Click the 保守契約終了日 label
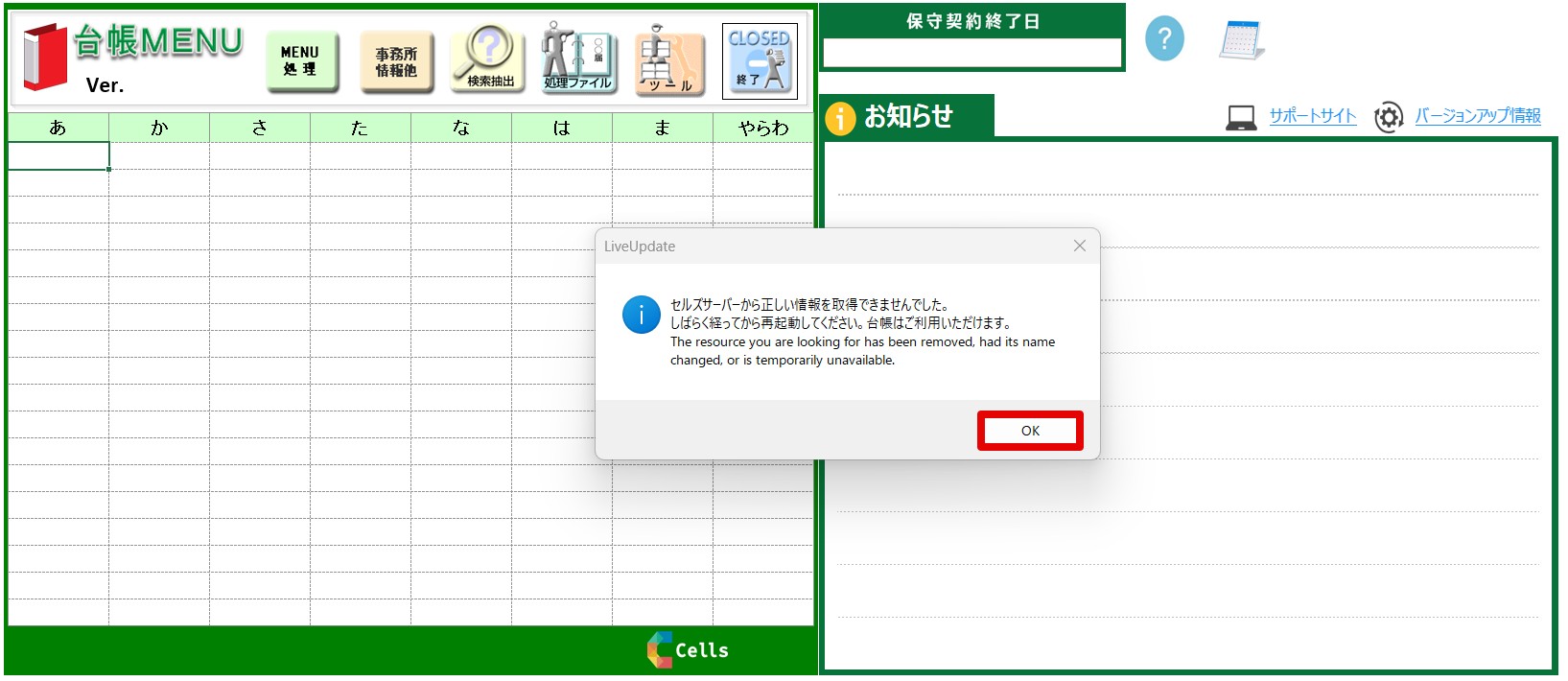Viewport: 1568px width, 681px height. (x=972, y=21)
